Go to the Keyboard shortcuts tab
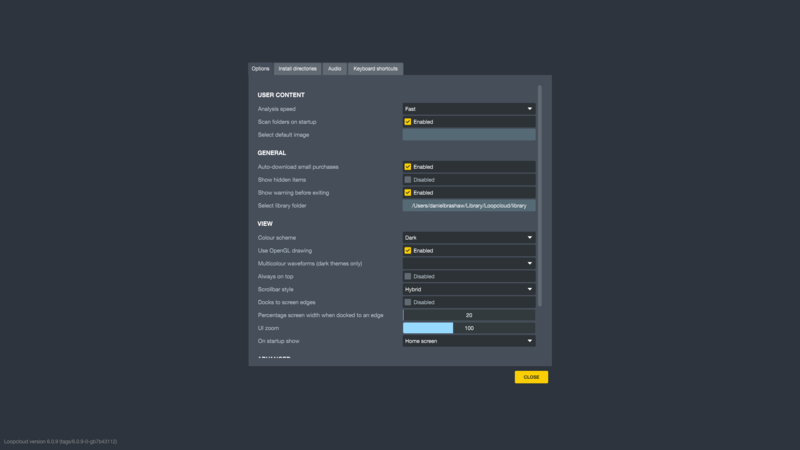 pyautogui.click(x=375, y=69)
